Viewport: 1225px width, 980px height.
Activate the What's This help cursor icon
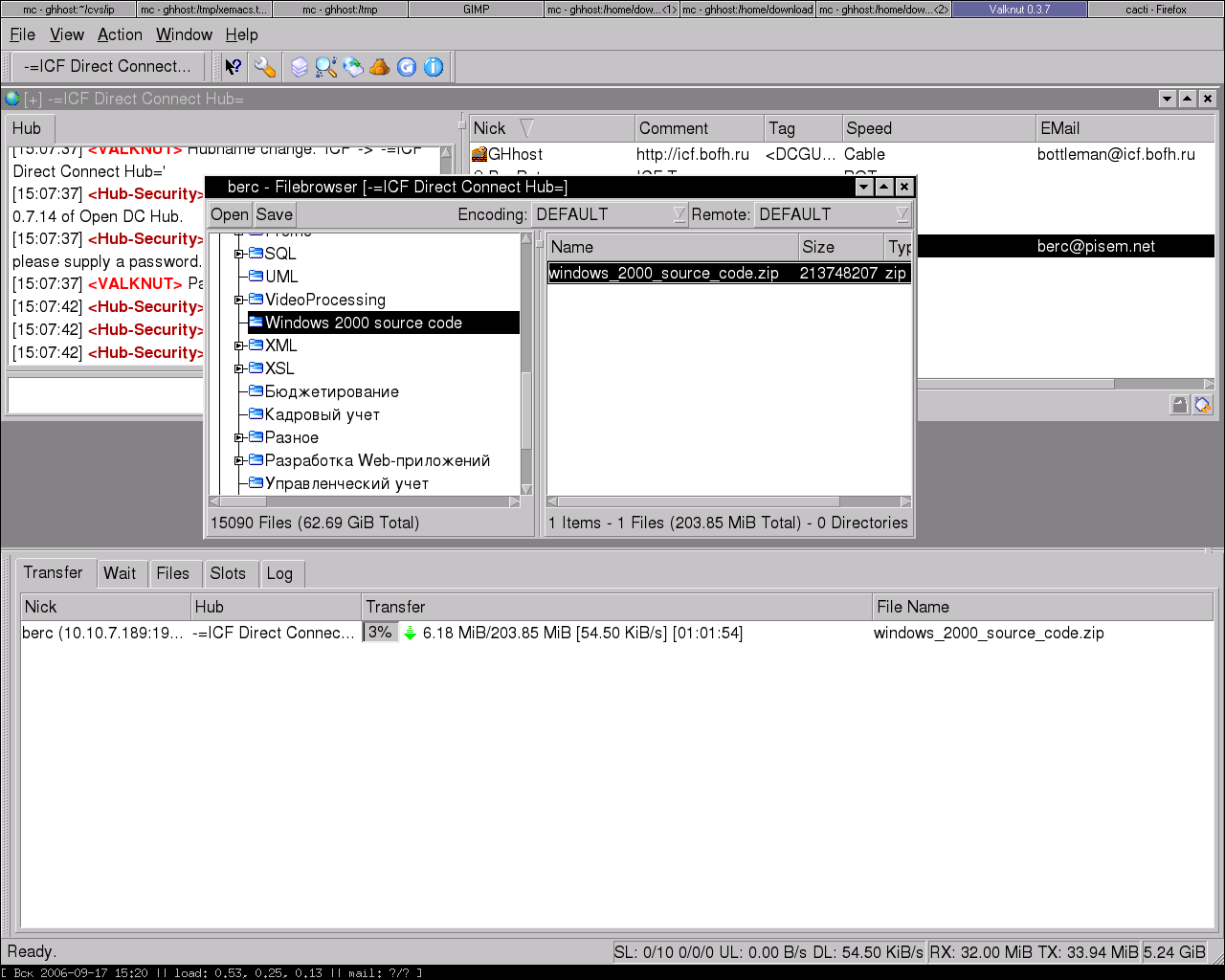tap(234, 67)
